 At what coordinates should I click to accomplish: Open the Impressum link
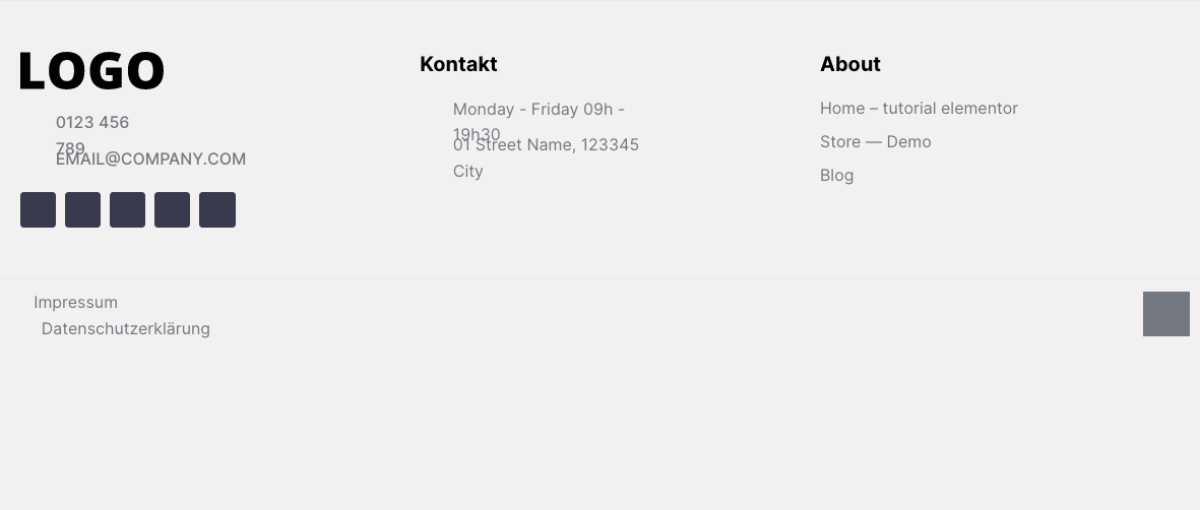point(75,302)
